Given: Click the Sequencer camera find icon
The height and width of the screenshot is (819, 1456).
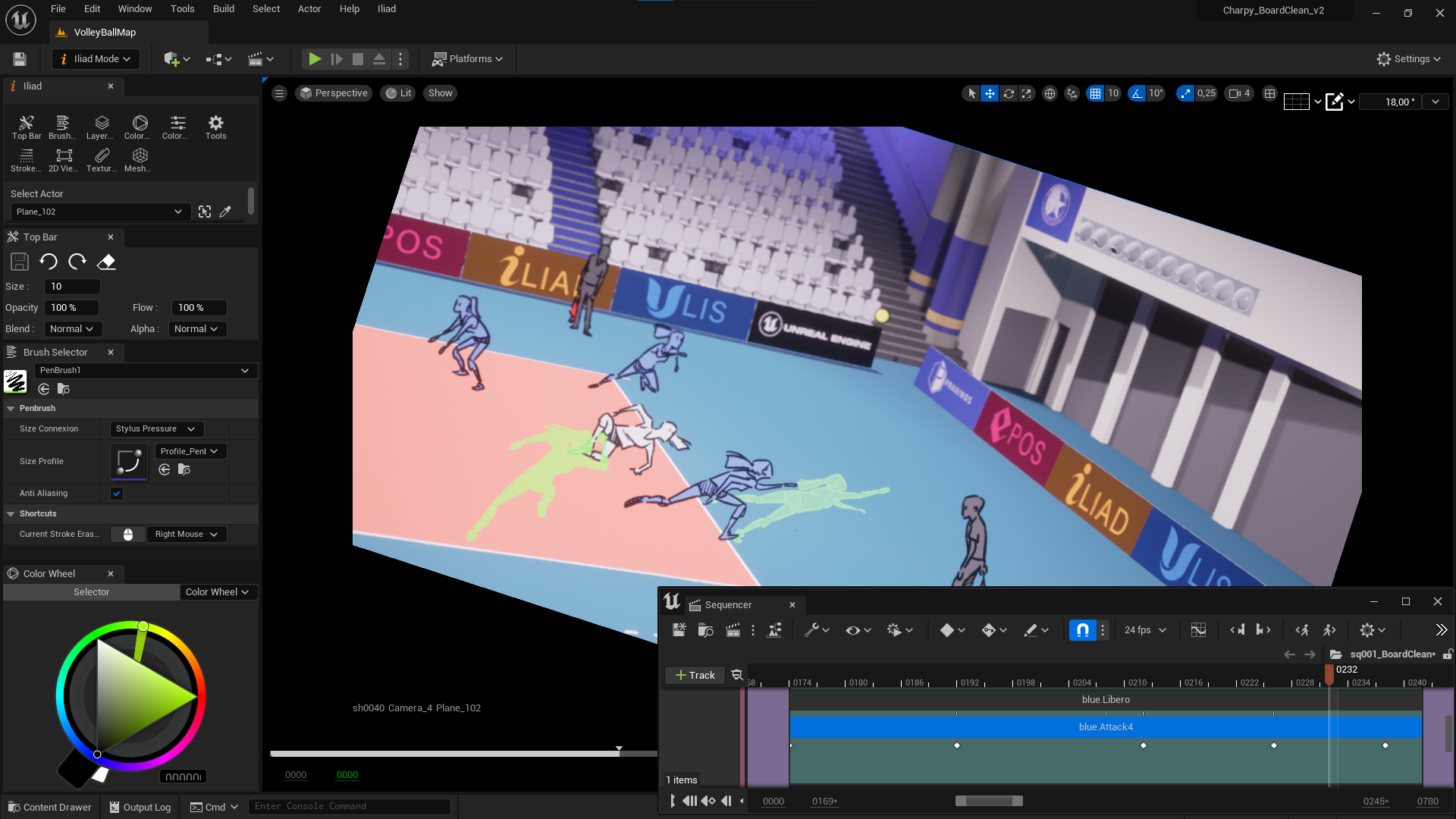Looking at the screenshot, I should [705, 630].
